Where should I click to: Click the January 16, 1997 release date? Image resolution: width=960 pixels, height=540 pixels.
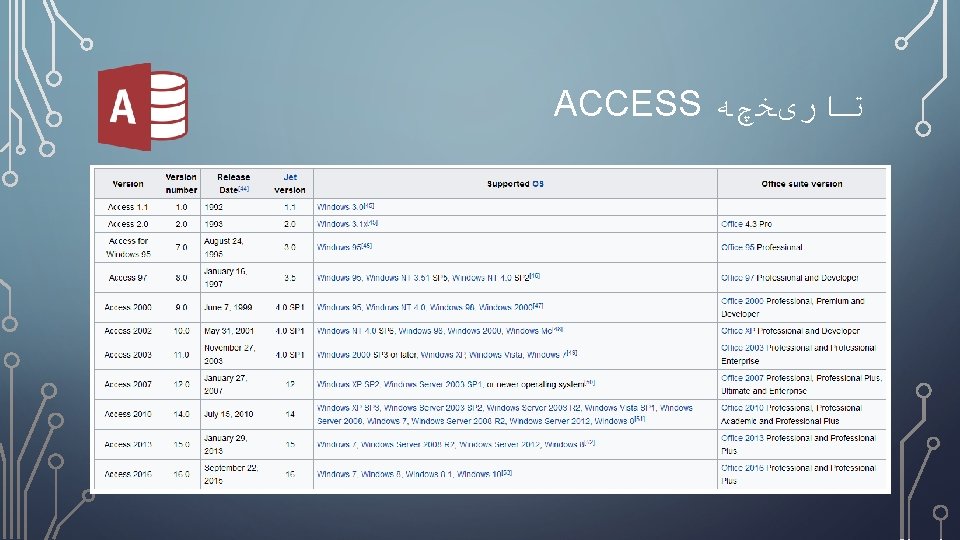pos(226,277)
